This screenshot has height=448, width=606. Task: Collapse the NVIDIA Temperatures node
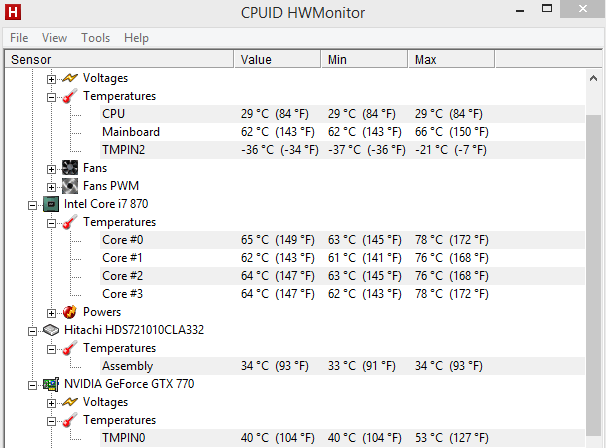tap(51, 421)
